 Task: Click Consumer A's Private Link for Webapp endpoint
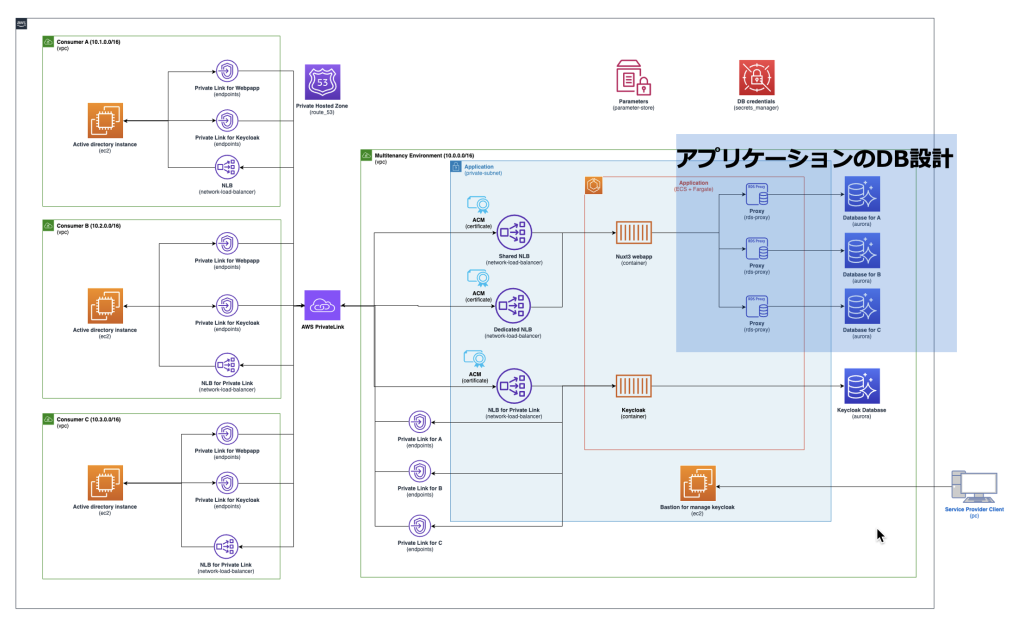click(227, 71)
